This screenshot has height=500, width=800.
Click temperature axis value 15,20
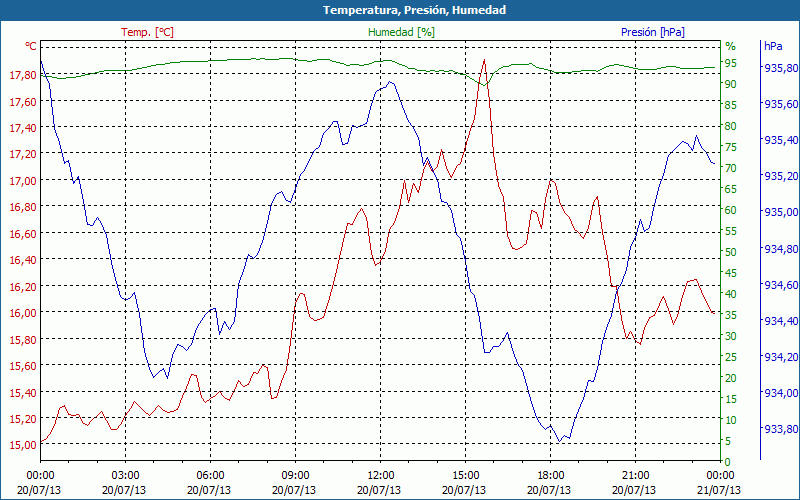point(23,419)
